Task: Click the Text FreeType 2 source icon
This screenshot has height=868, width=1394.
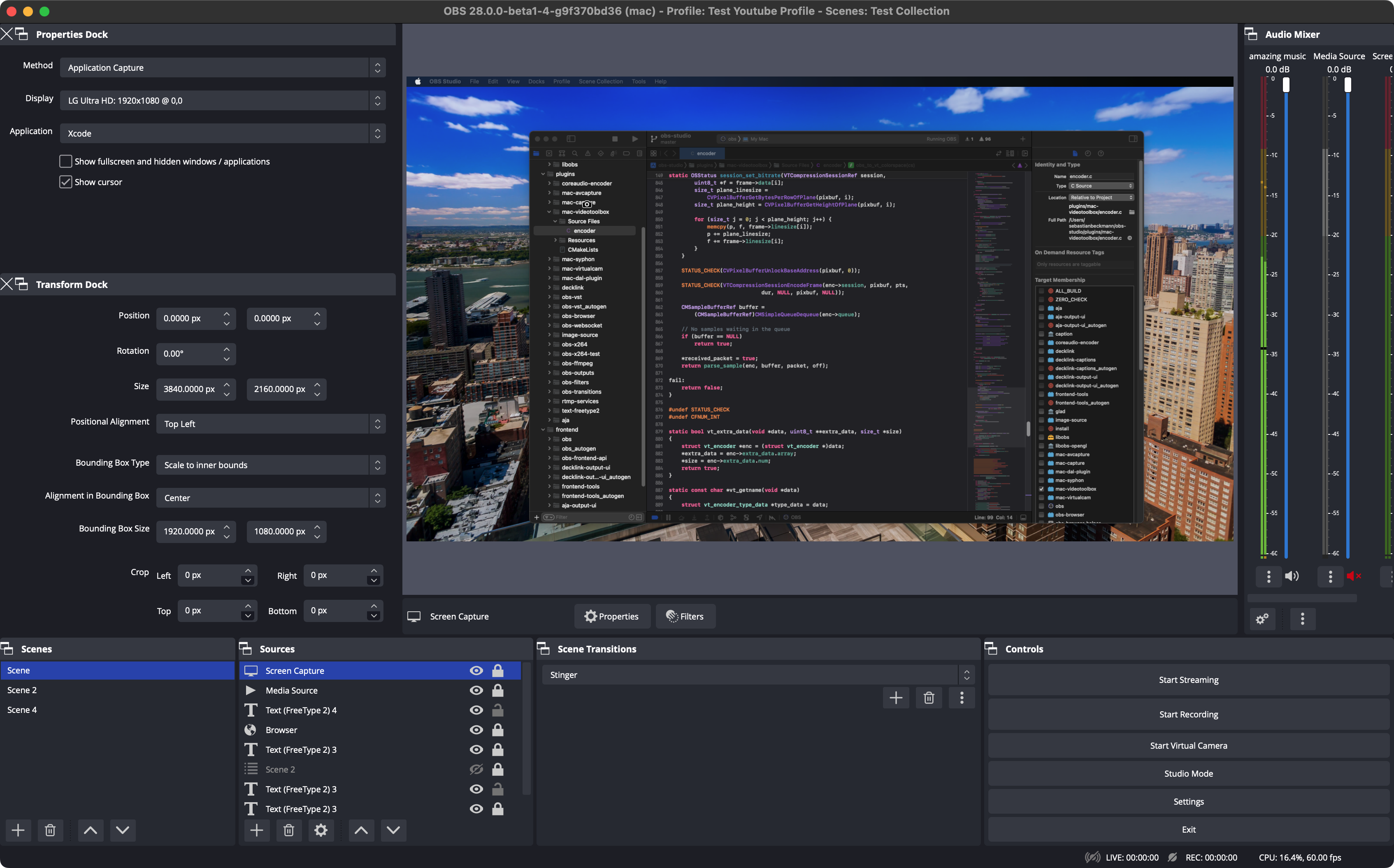Action: pyautogui.click(x=251, y=710)
